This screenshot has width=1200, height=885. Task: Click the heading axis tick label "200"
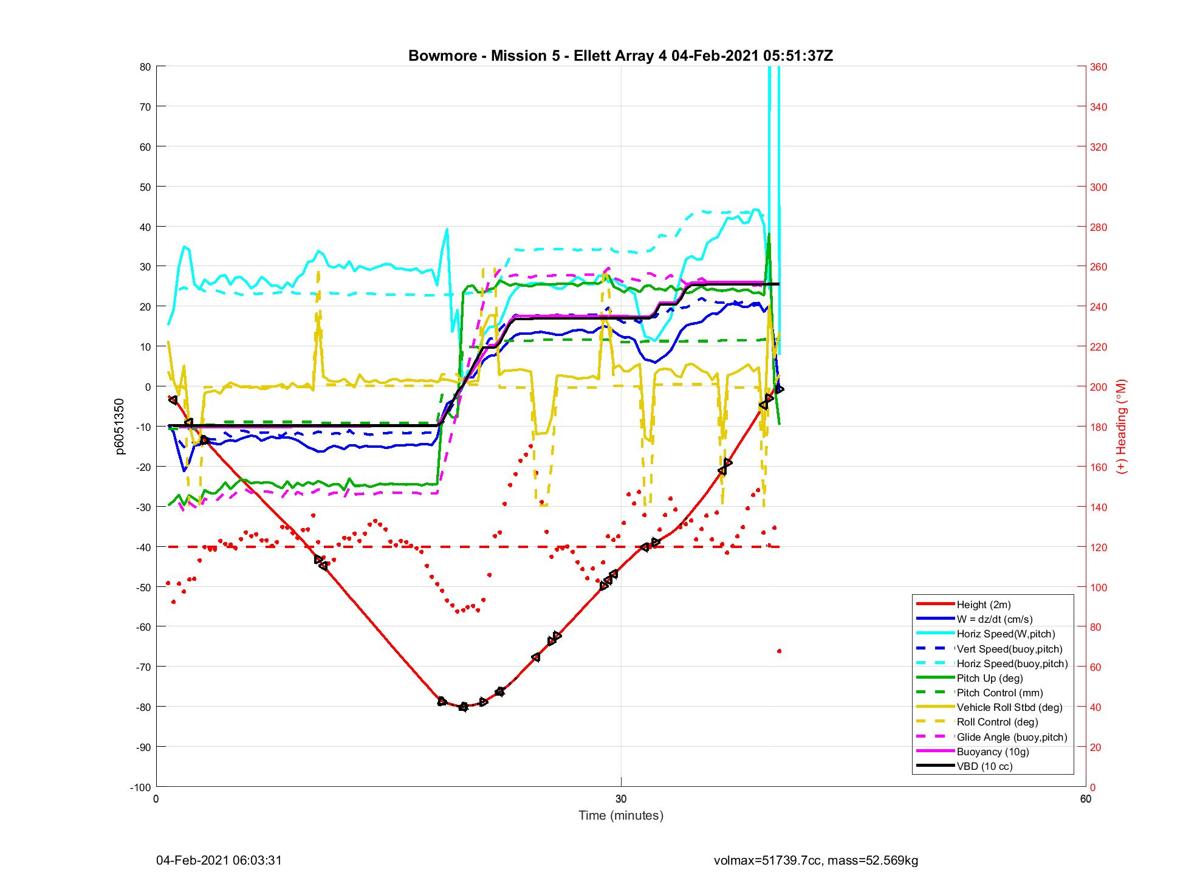(1099, 387)
